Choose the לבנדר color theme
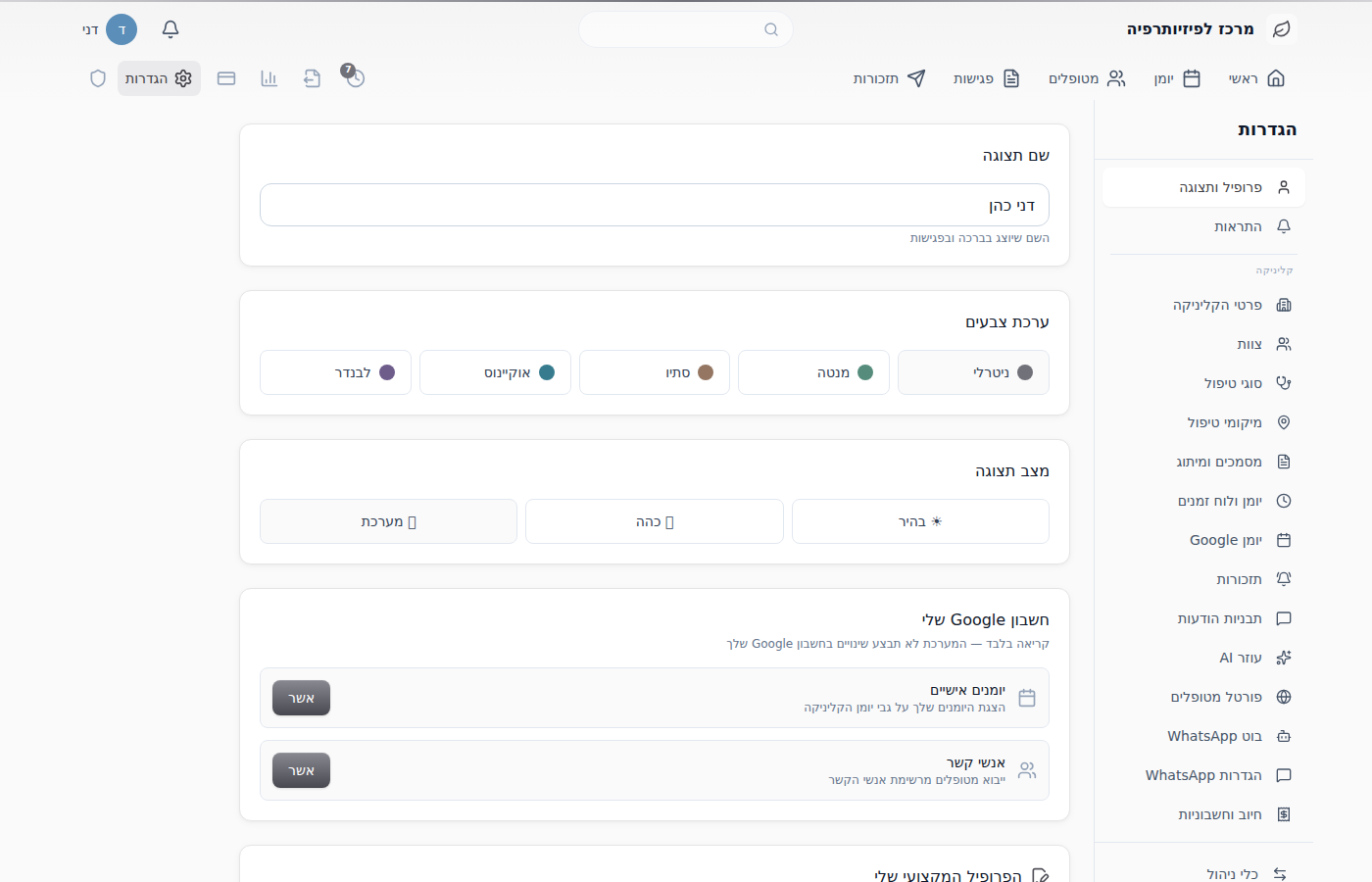1372x882 pixels. [335, 372]
